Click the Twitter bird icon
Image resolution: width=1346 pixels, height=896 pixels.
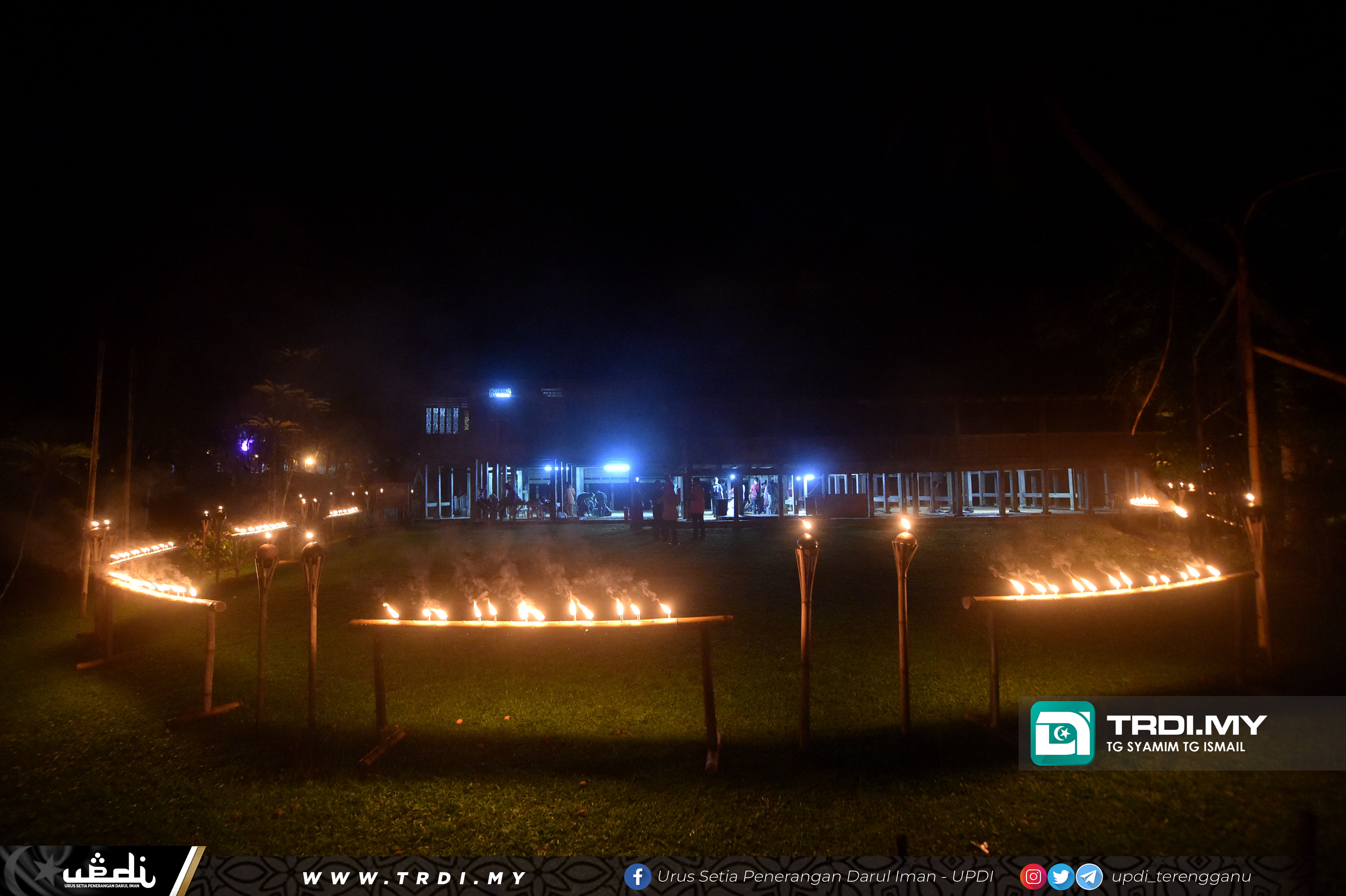coord(1060,876)
